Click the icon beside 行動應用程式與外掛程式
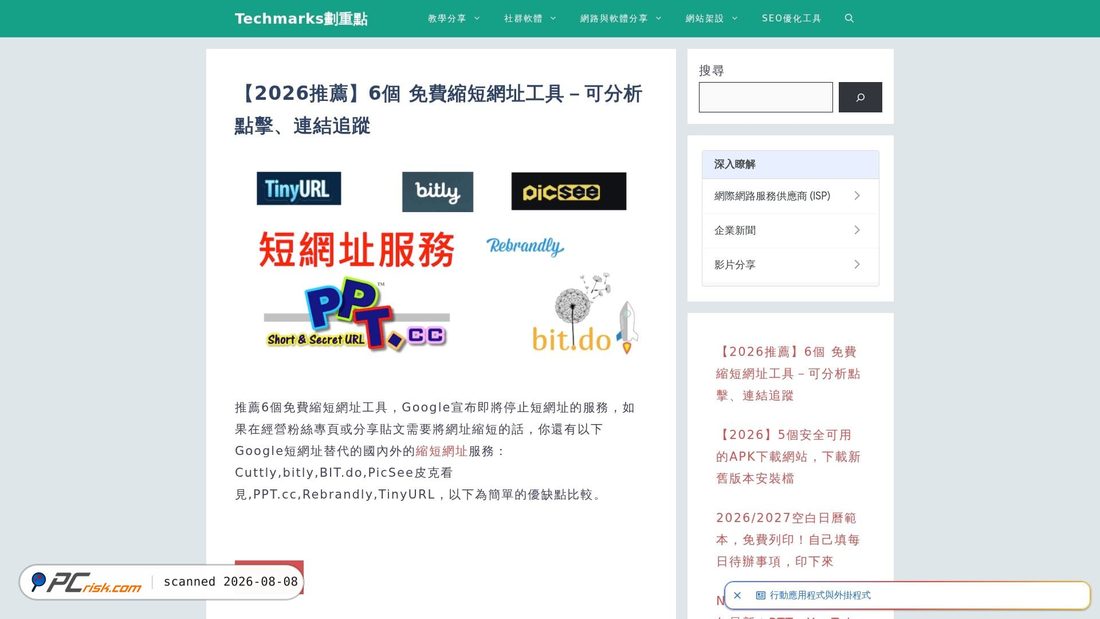Screen dimensions: 1100x619 click(x=760, y=595)
